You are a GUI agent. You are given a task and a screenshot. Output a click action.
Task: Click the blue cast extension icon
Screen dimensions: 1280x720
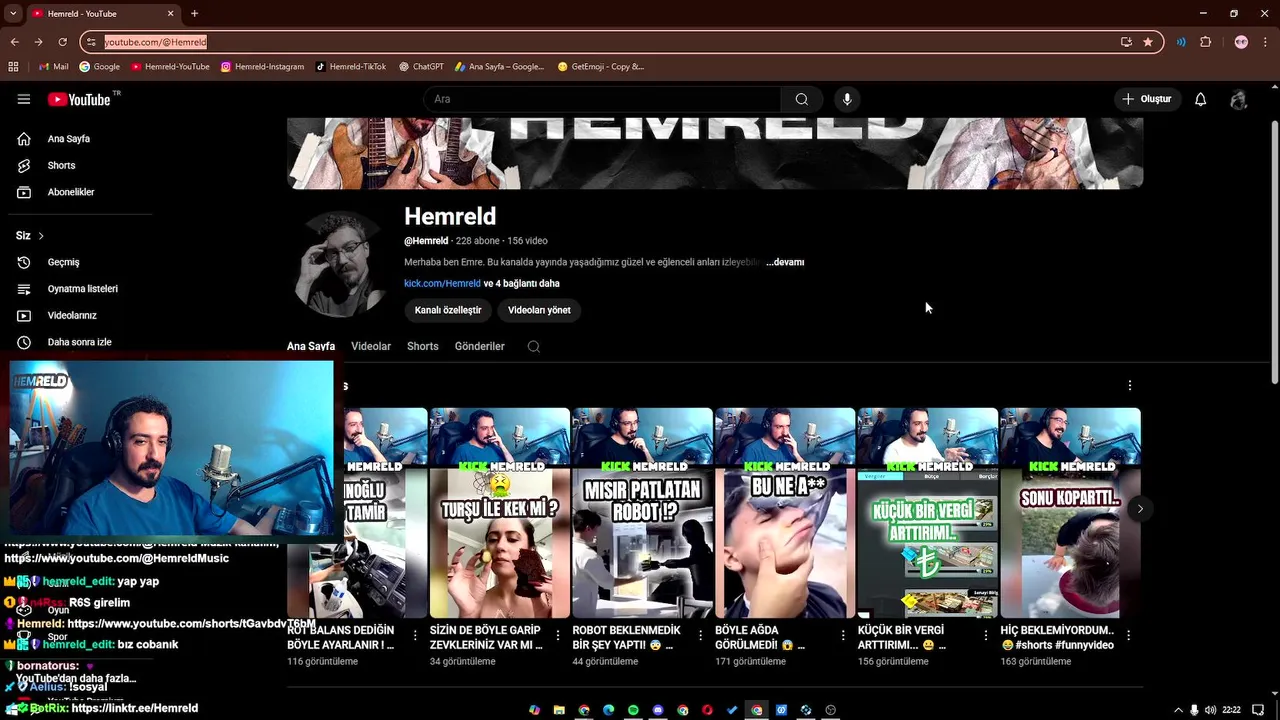click(x=1181, y=42)
